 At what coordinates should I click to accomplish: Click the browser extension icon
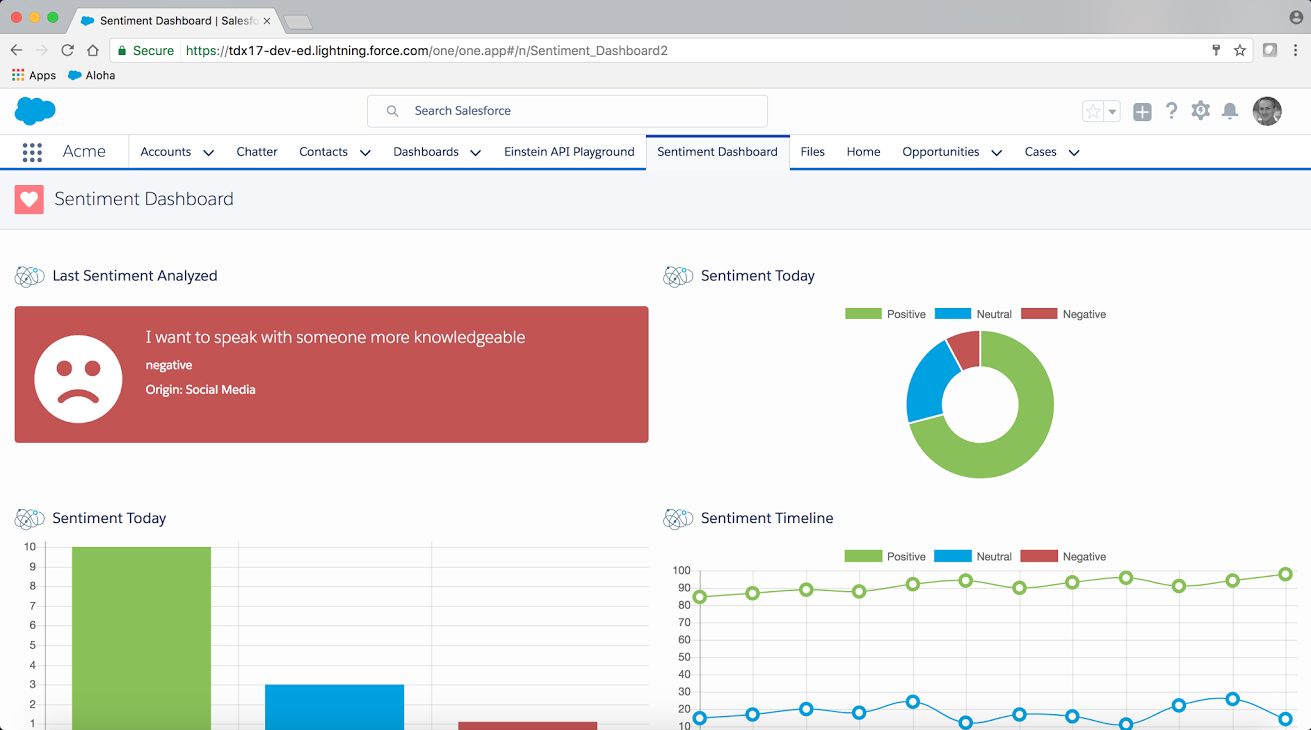click(1270, 50)
